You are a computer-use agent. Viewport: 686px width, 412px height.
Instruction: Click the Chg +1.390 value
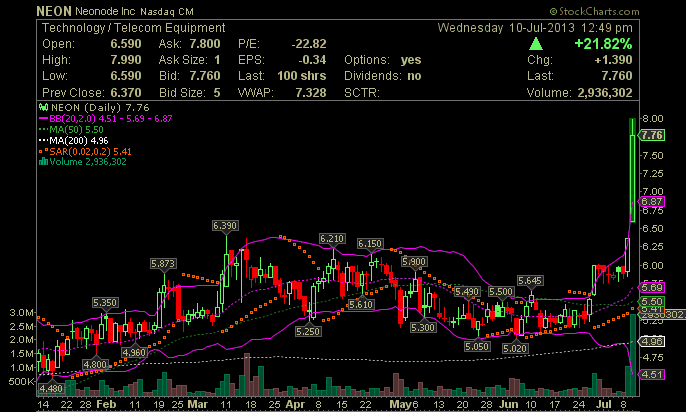pyautogui.click(x=613, y=60)
